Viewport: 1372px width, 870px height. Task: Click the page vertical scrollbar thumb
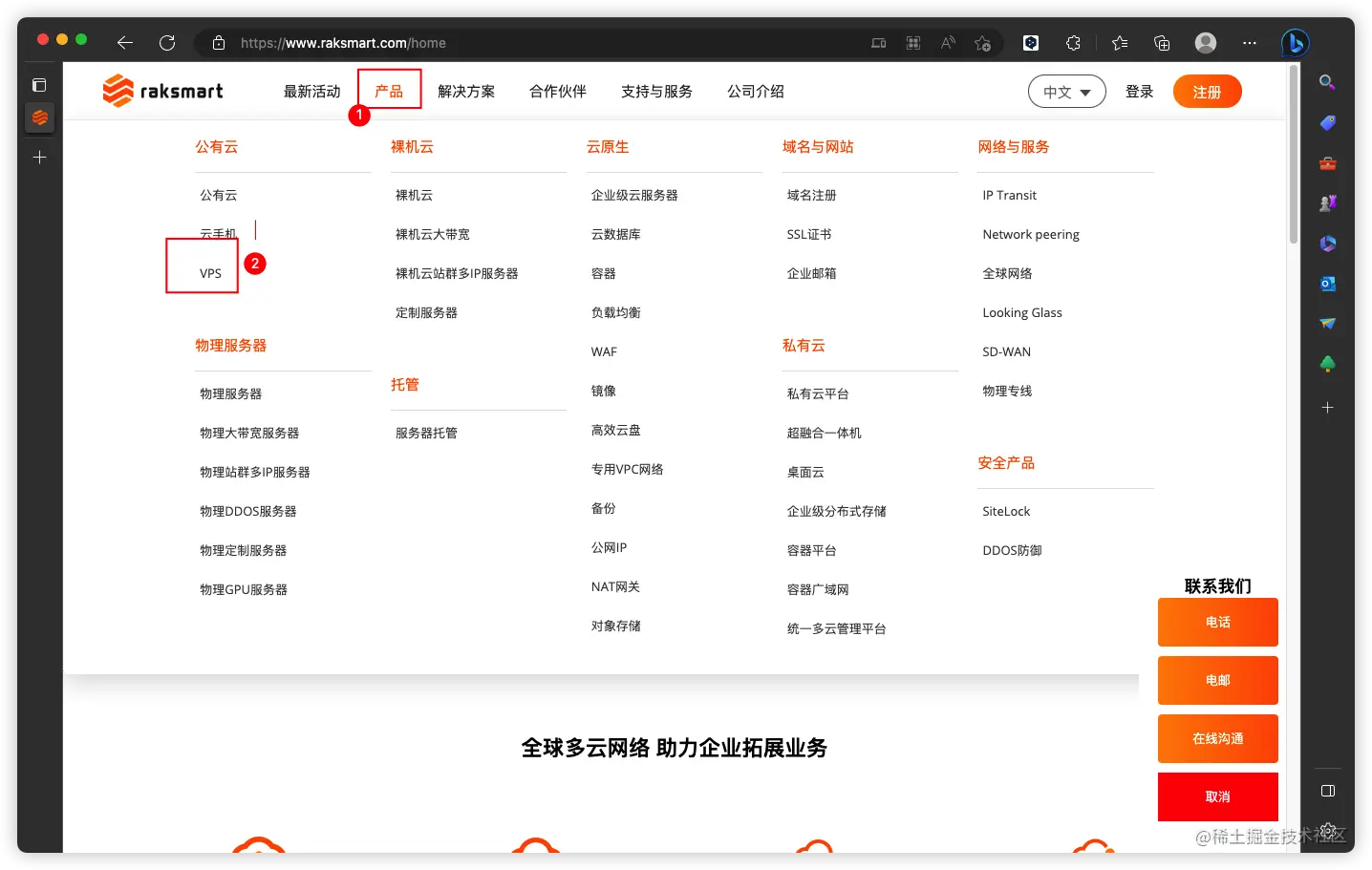click(1294, 153)
